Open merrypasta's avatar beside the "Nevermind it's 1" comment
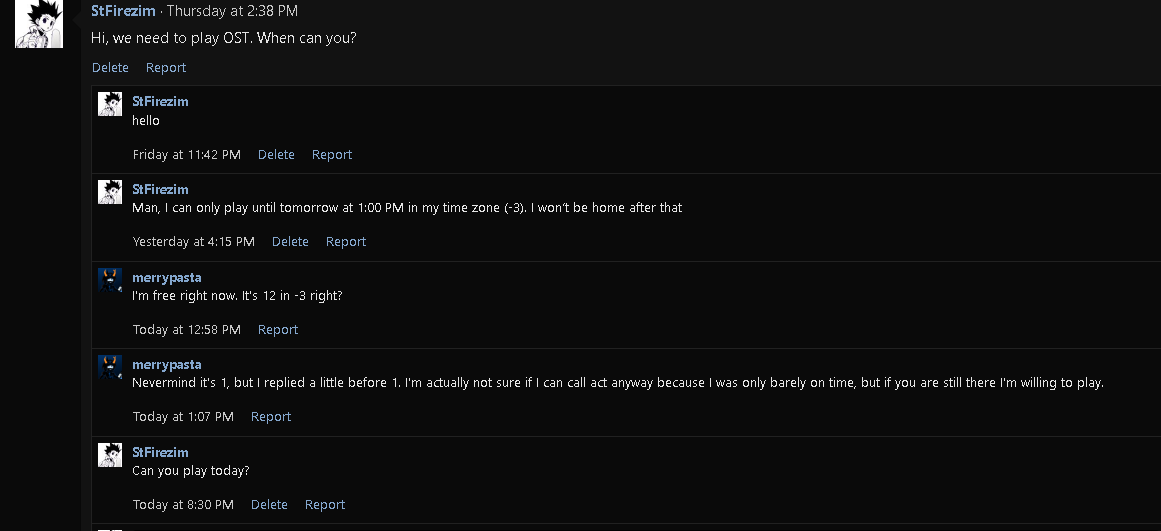This screenshot has height=531, width=1161. pyautogui.click(x=110, y=367)
